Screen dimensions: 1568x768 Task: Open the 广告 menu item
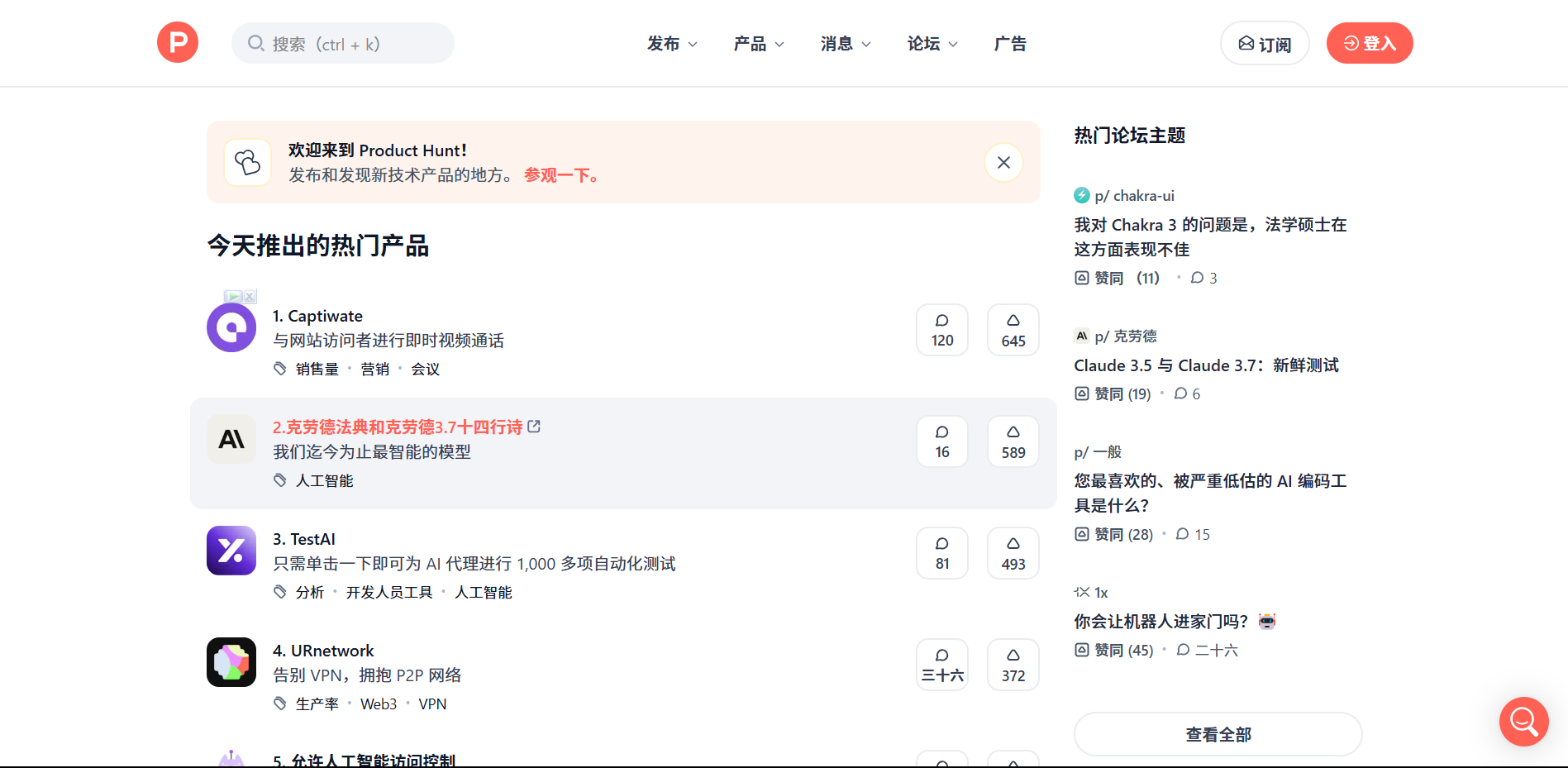coord(1010,44)
